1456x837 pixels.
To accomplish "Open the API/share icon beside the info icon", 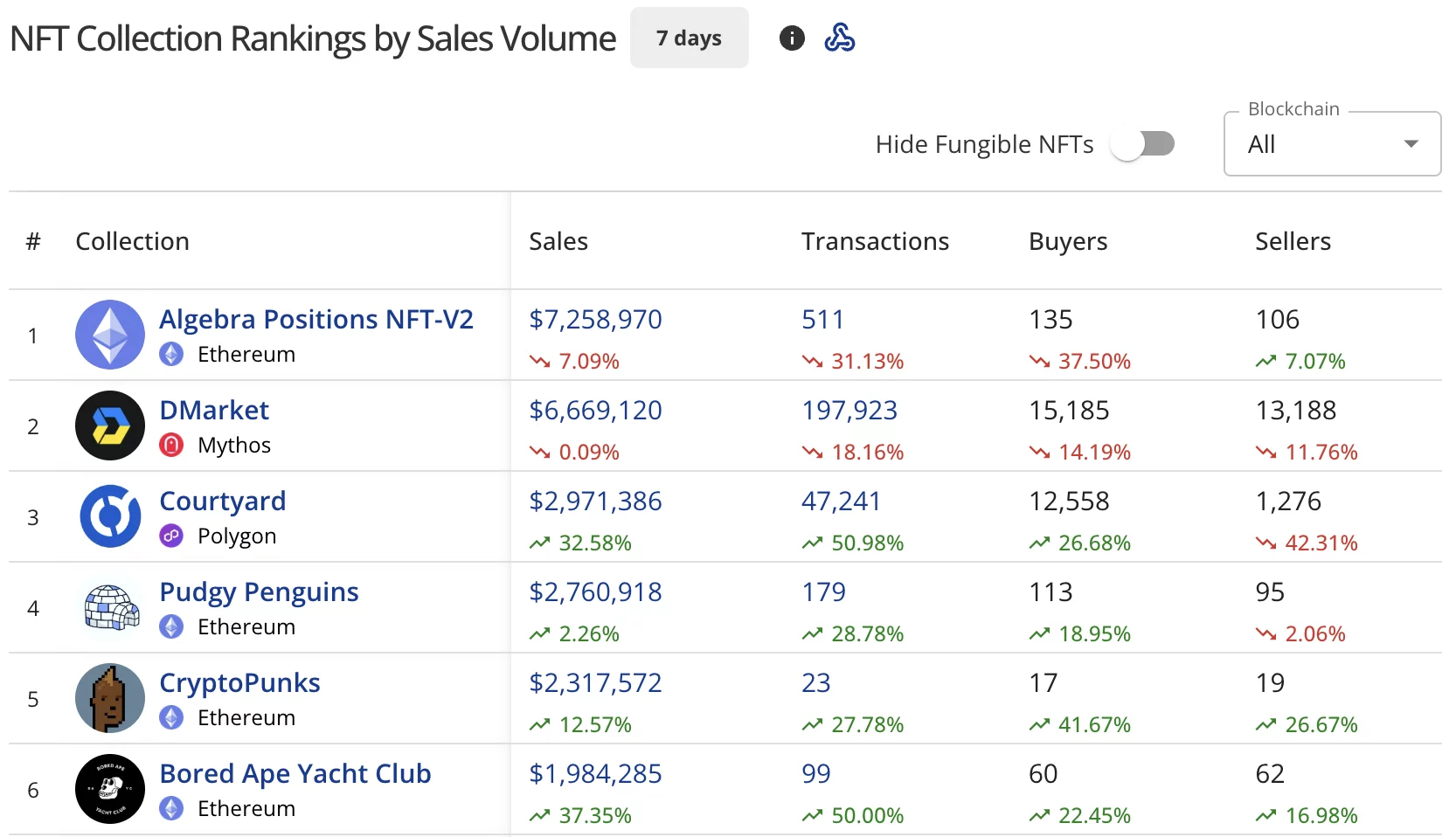I will point(840,38).
